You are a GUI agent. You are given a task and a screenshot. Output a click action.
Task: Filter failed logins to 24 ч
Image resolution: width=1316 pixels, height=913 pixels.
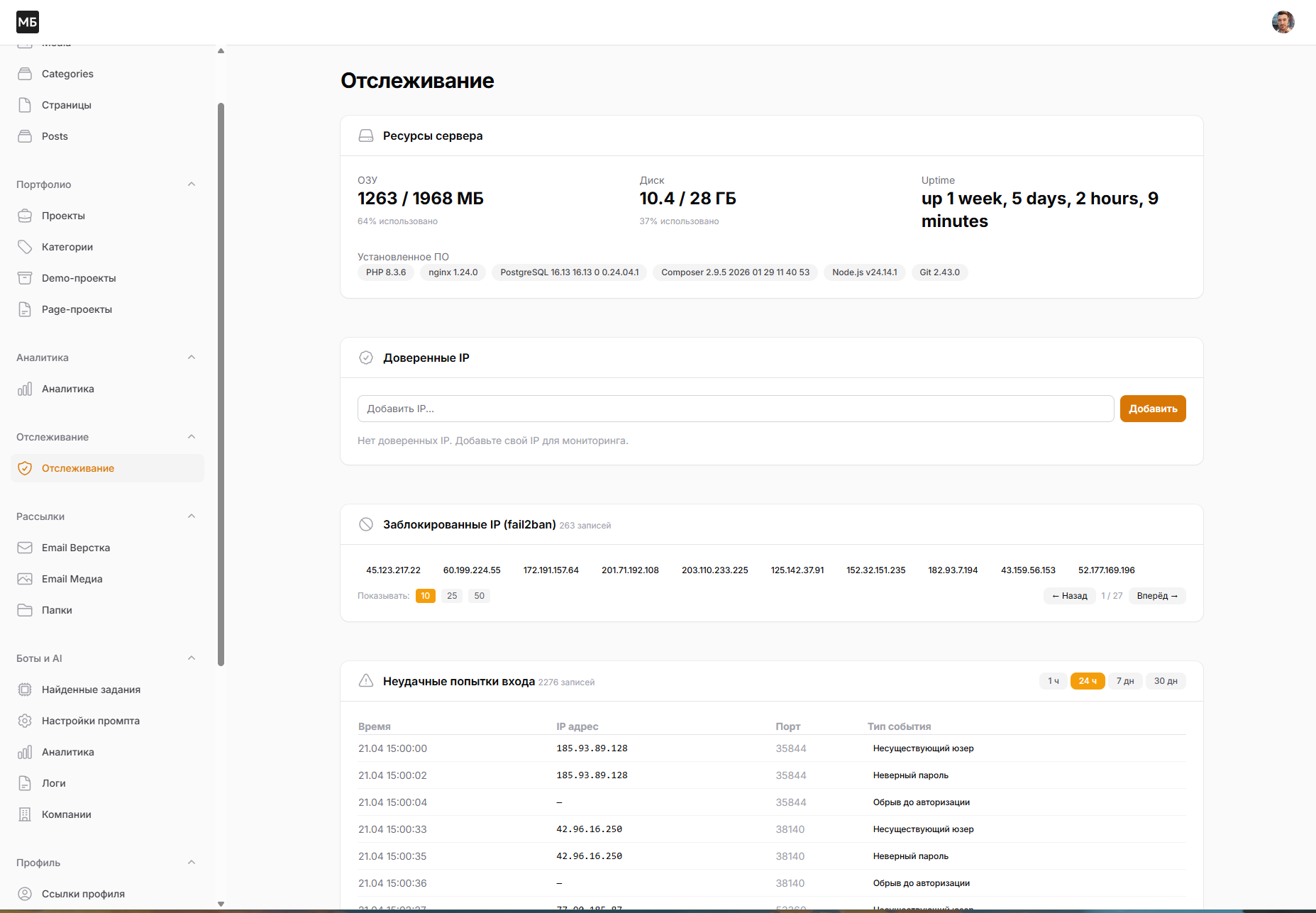[x=1088, y=681]
